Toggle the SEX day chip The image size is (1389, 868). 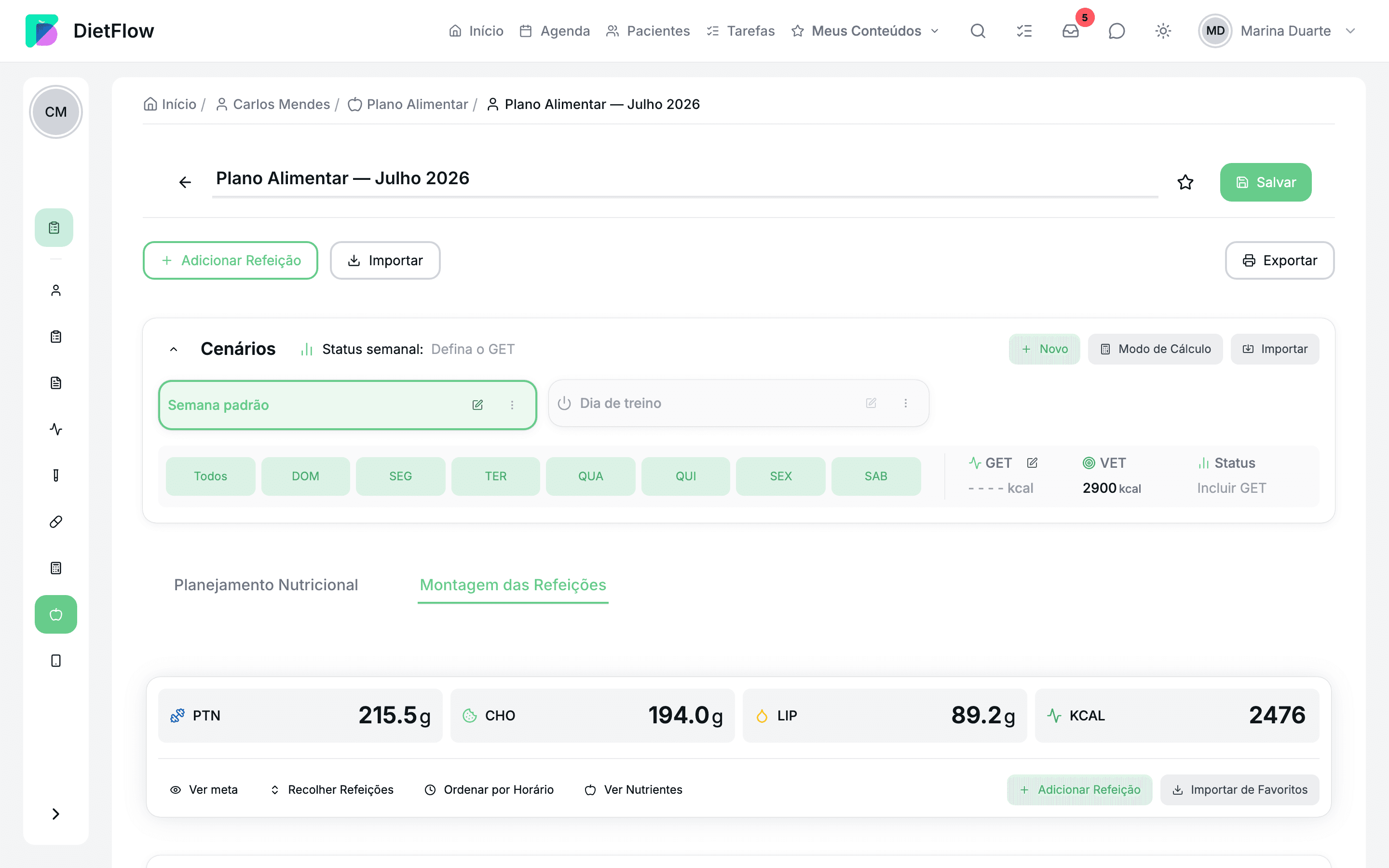point(781,476)
